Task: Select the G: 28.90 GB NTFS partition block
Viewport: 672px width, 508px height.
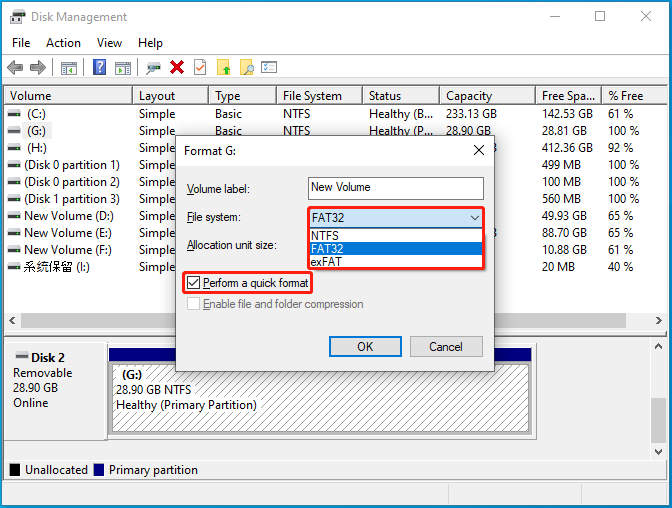Action: (x=320, y=398)
